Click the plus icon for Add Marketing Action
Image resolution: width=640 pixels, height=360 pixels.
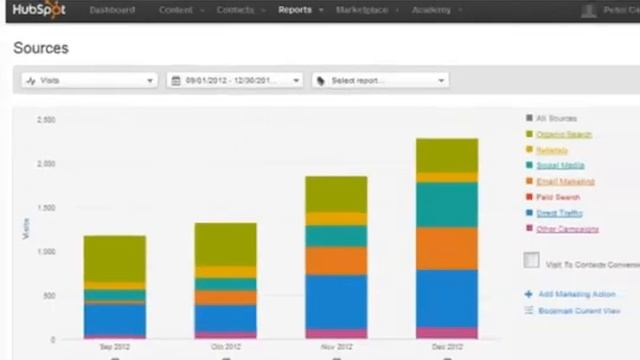pyautogui.click(x=529, y=294)
